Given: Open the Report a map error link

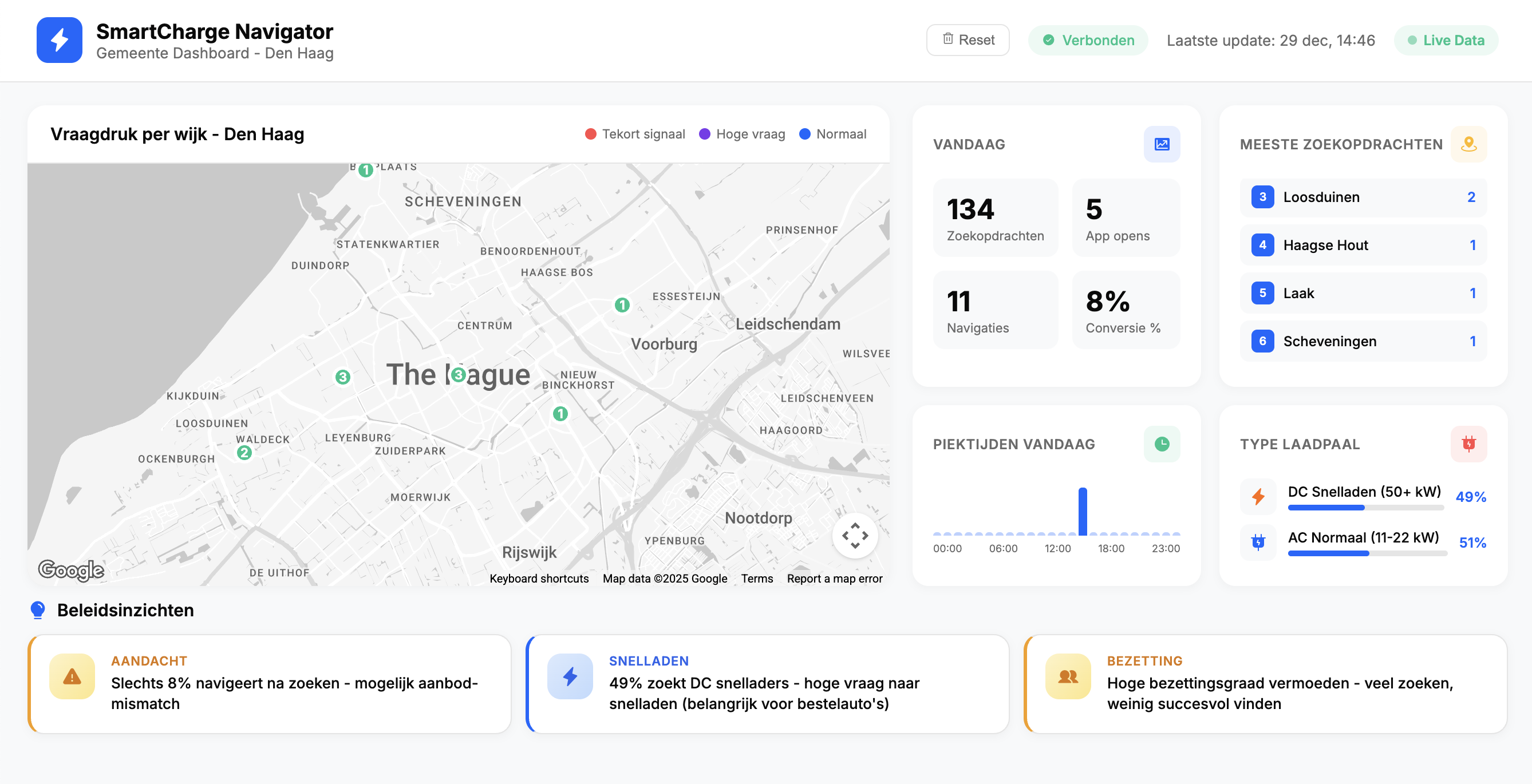Looking at the screenshot, I should click(x=834, y=579).
